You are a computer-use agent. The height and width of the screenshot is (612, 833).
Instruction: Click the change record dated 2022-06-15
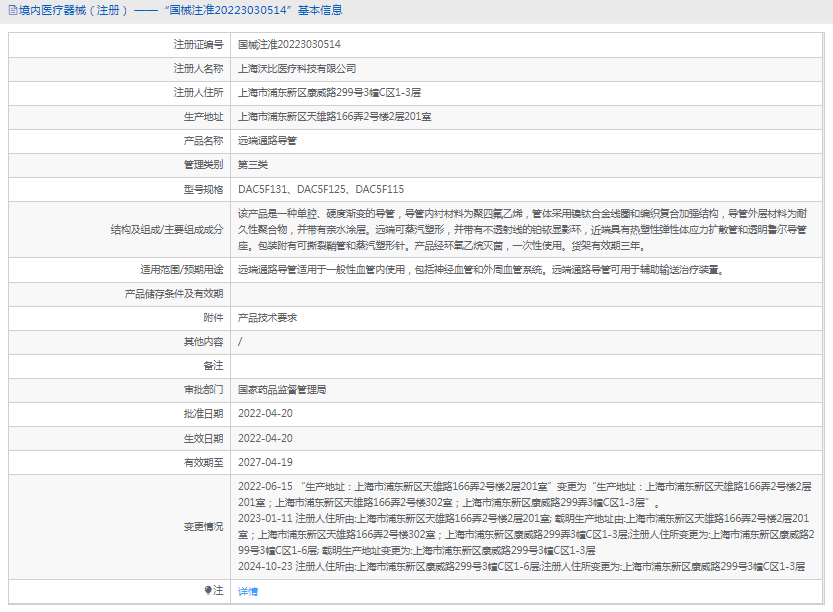pos(525,495)
